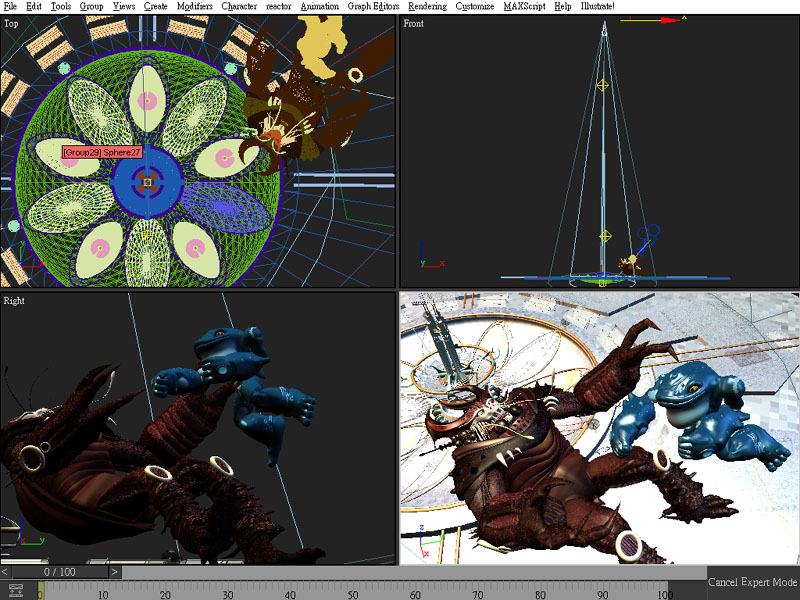Open the Rendering menu
This screenshot has width=800, height=600.
click(428, 6)
